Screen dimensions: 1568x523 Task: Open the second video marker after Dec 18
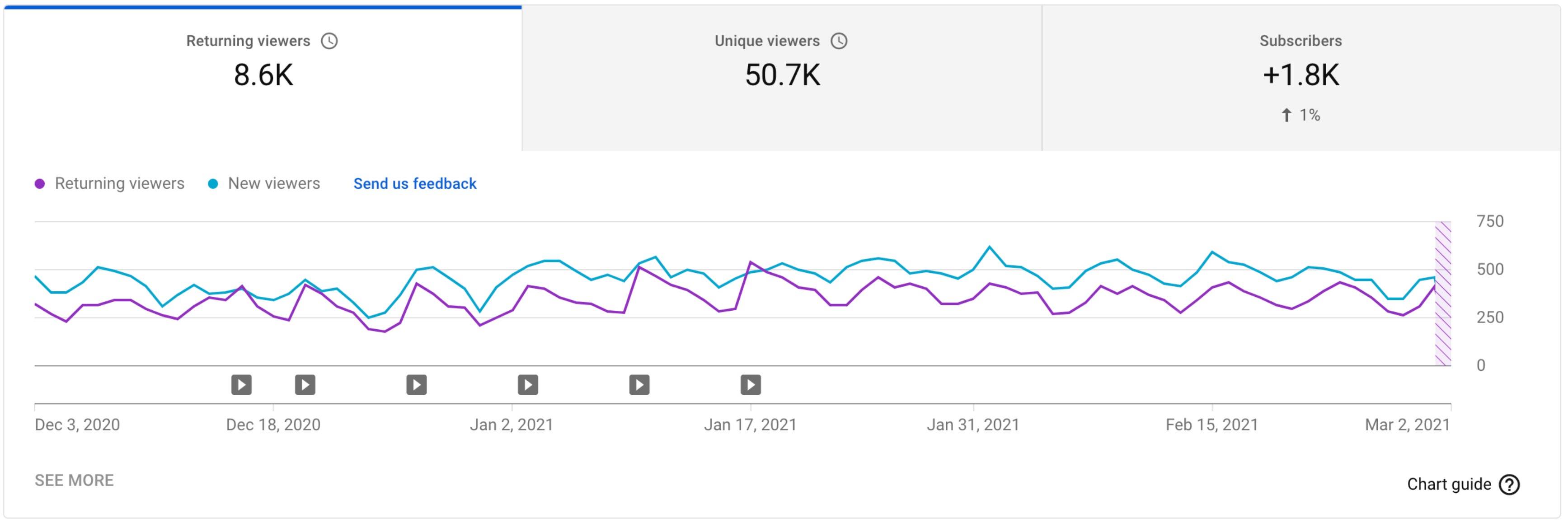click(x=305, y=384)
